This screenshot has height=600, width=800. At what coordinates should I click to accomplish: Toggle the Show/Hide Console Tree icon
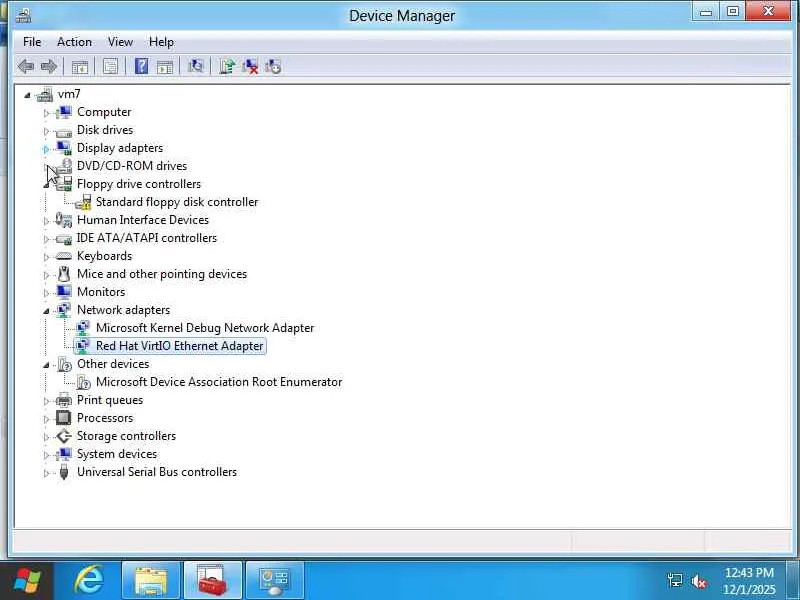[80, 66]
